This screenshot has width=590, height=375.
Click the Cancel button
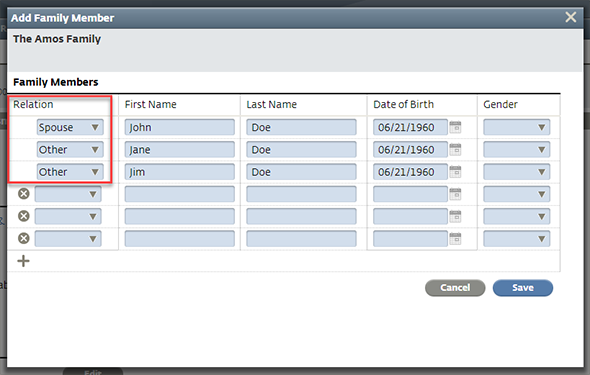coord(455,288)
